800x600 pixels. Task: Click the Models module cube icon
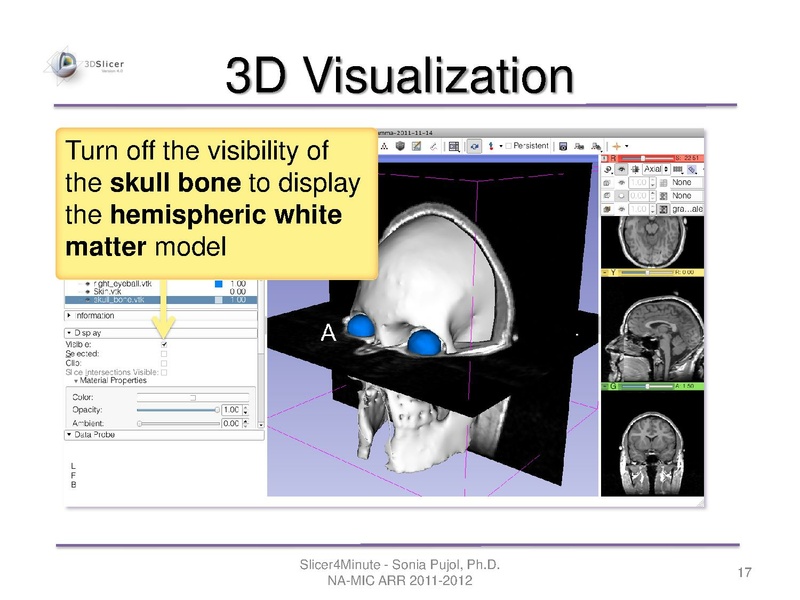pyautogui.click(x=401, y=146)
